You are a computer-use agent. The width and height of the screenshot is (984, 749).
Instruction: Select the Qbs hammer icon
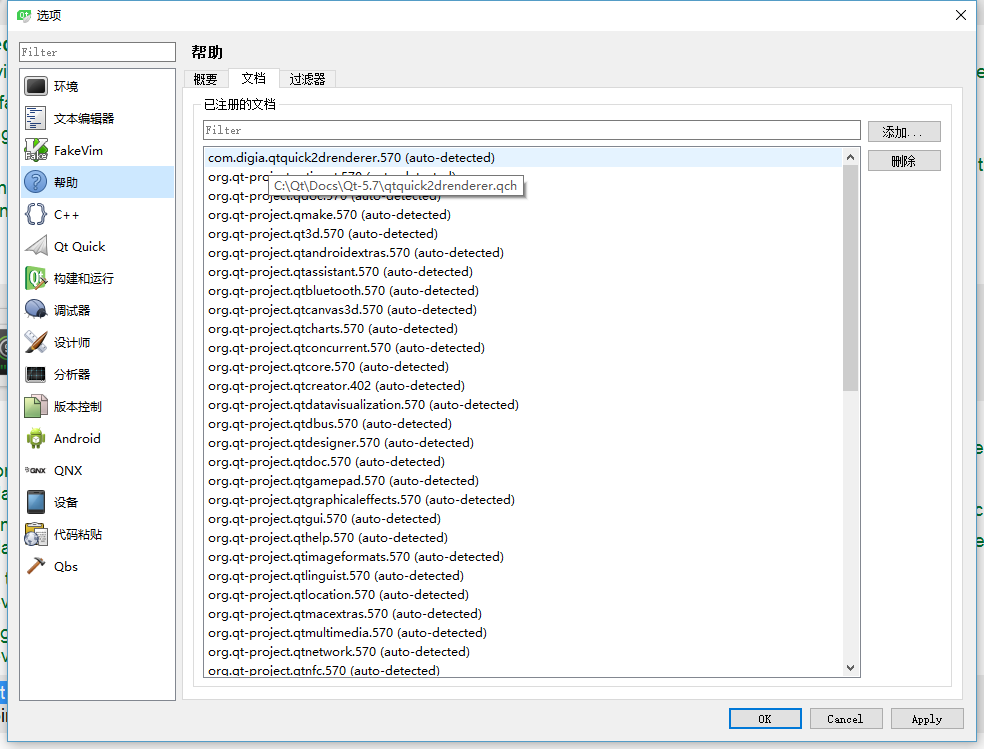(36, 566)
